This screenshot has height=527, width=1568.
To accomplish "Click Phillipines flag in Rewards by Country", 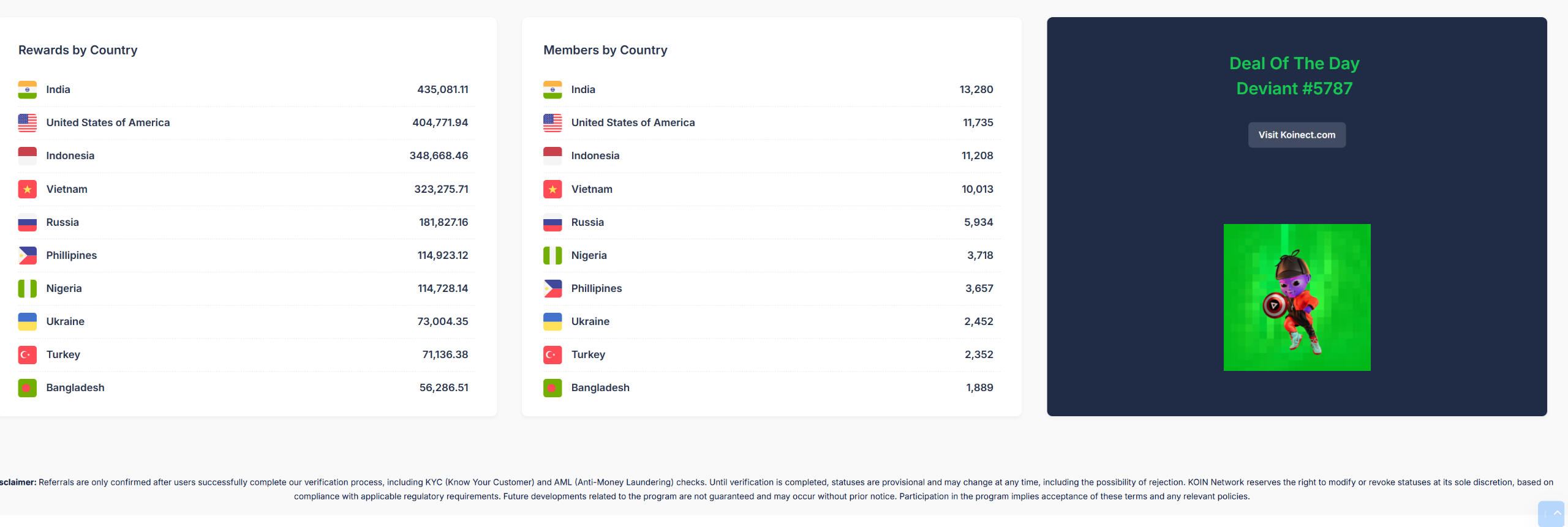I will pos(27,255).
